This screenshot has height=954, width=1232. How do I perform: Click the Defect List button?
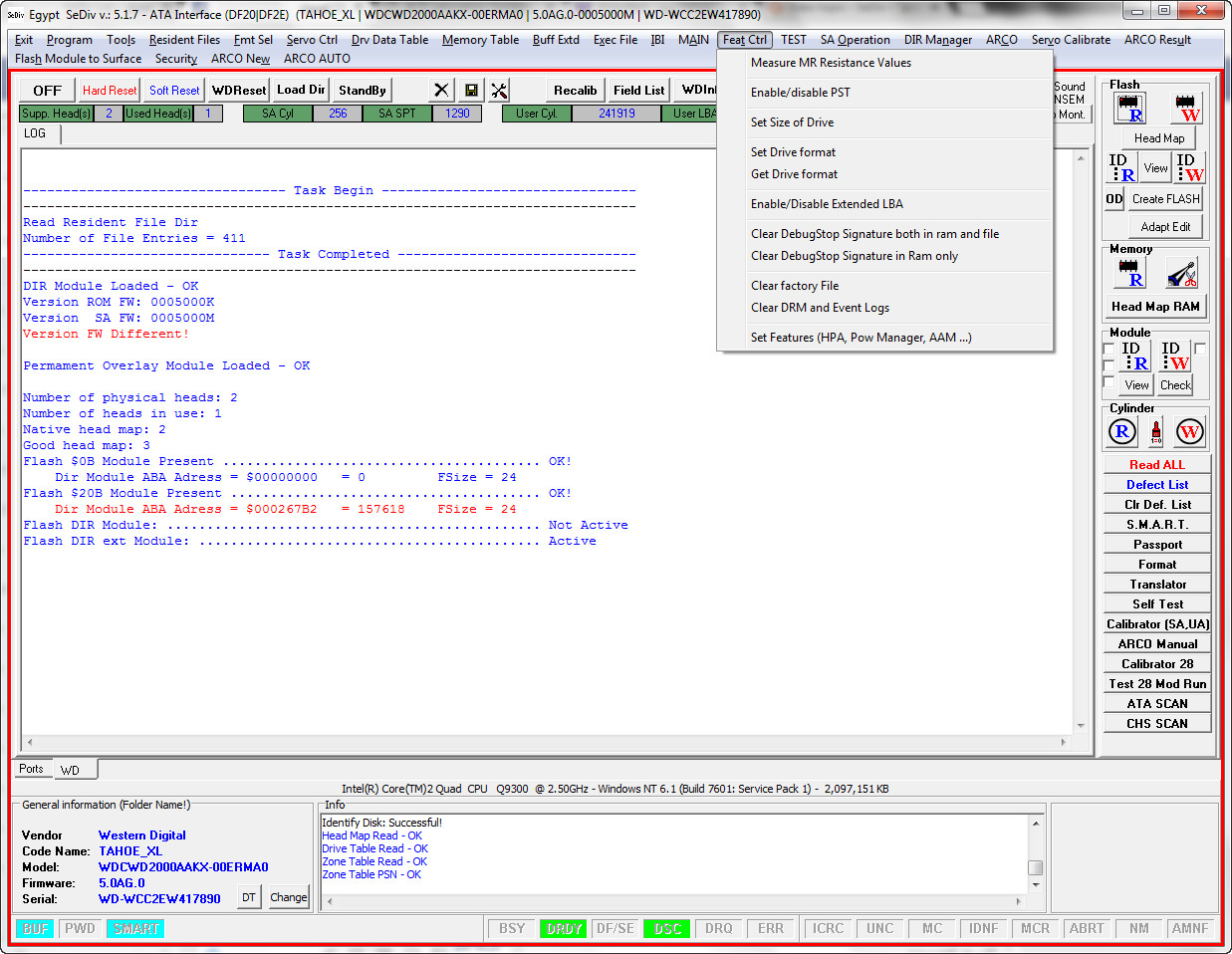1157,485
